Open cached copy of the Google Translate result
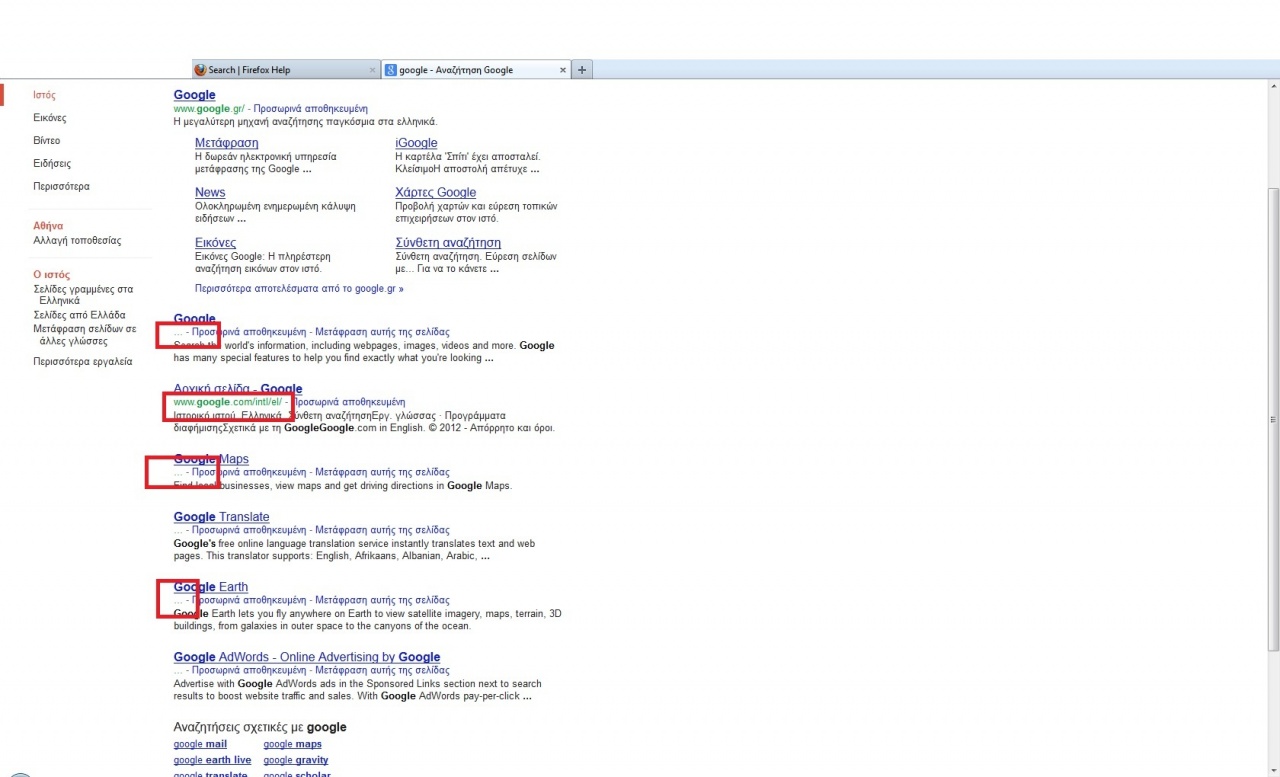The height and width of the screenshot is (777, 1280). [x=249, y=530]
